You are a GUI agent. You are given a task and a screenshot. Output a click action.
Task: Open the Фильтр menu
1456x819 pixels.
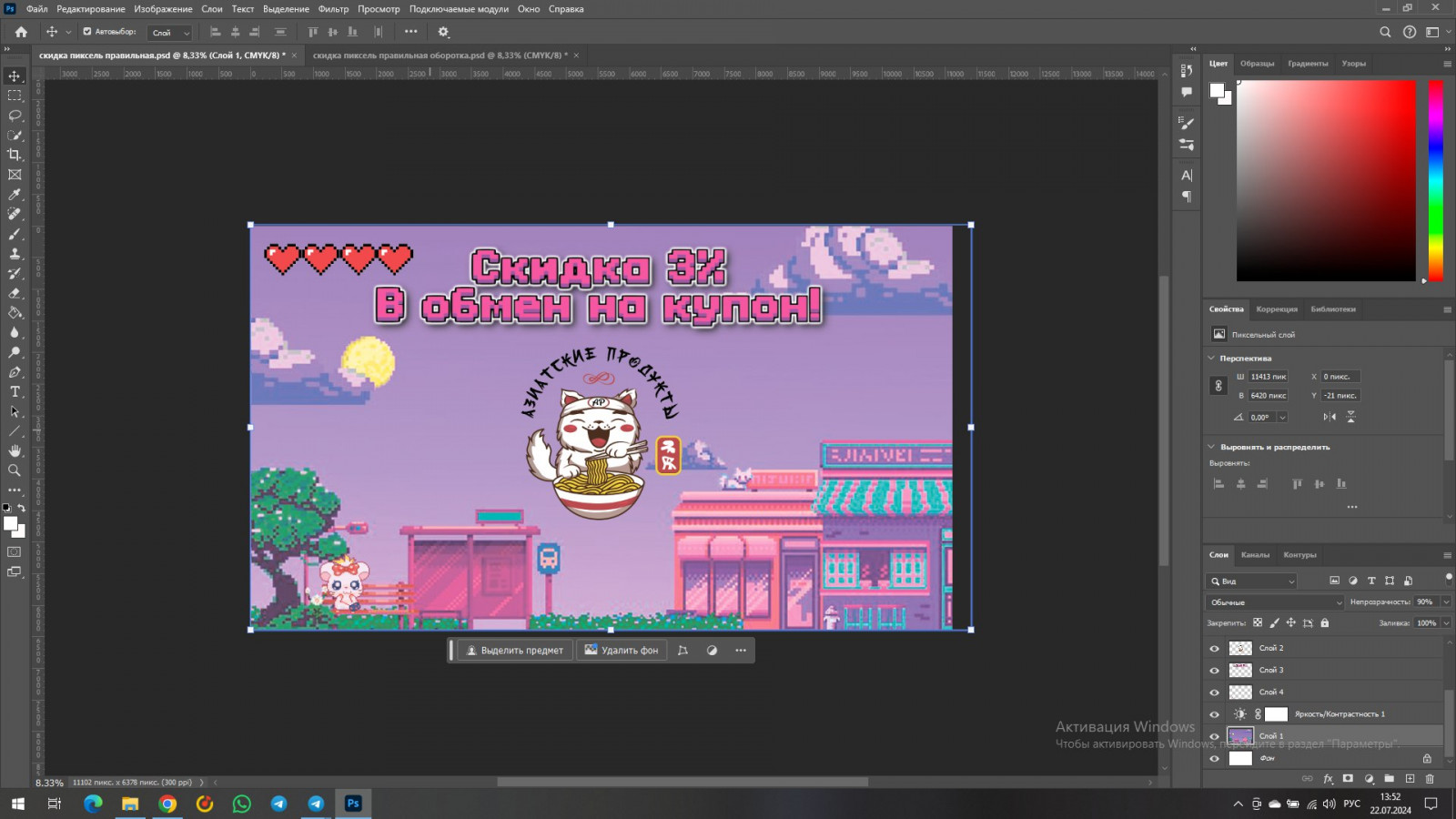click(333, 9)
